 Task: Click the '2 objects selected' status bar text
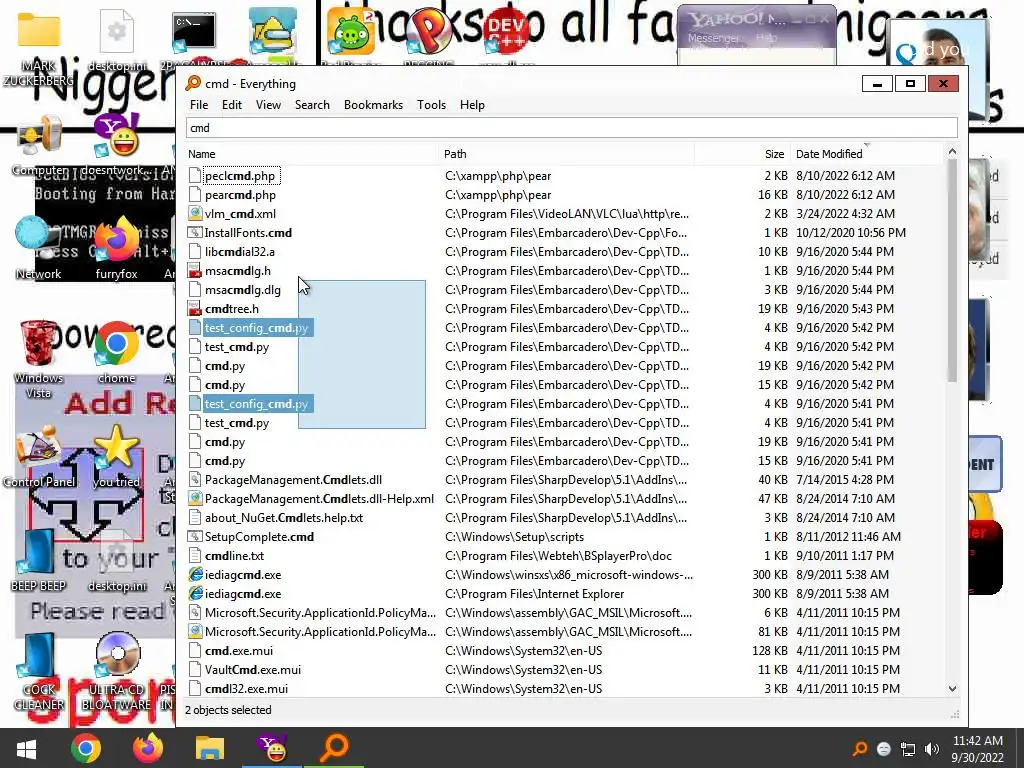228,710
